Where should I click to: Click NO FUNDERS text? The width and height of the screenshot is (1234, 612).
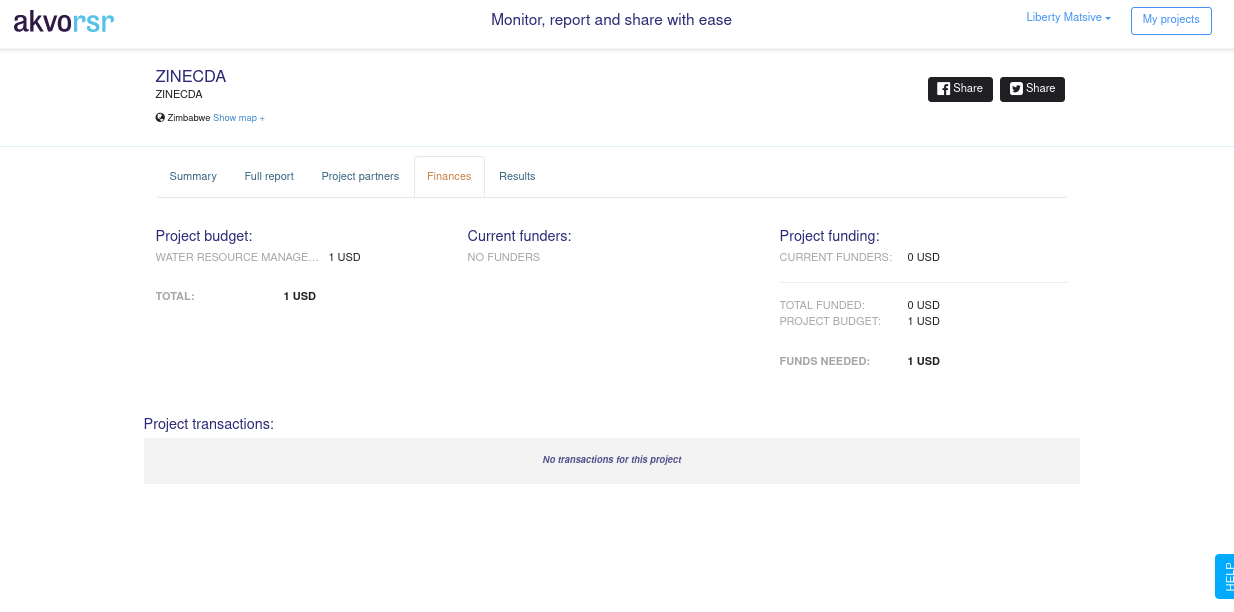point(504,257)
